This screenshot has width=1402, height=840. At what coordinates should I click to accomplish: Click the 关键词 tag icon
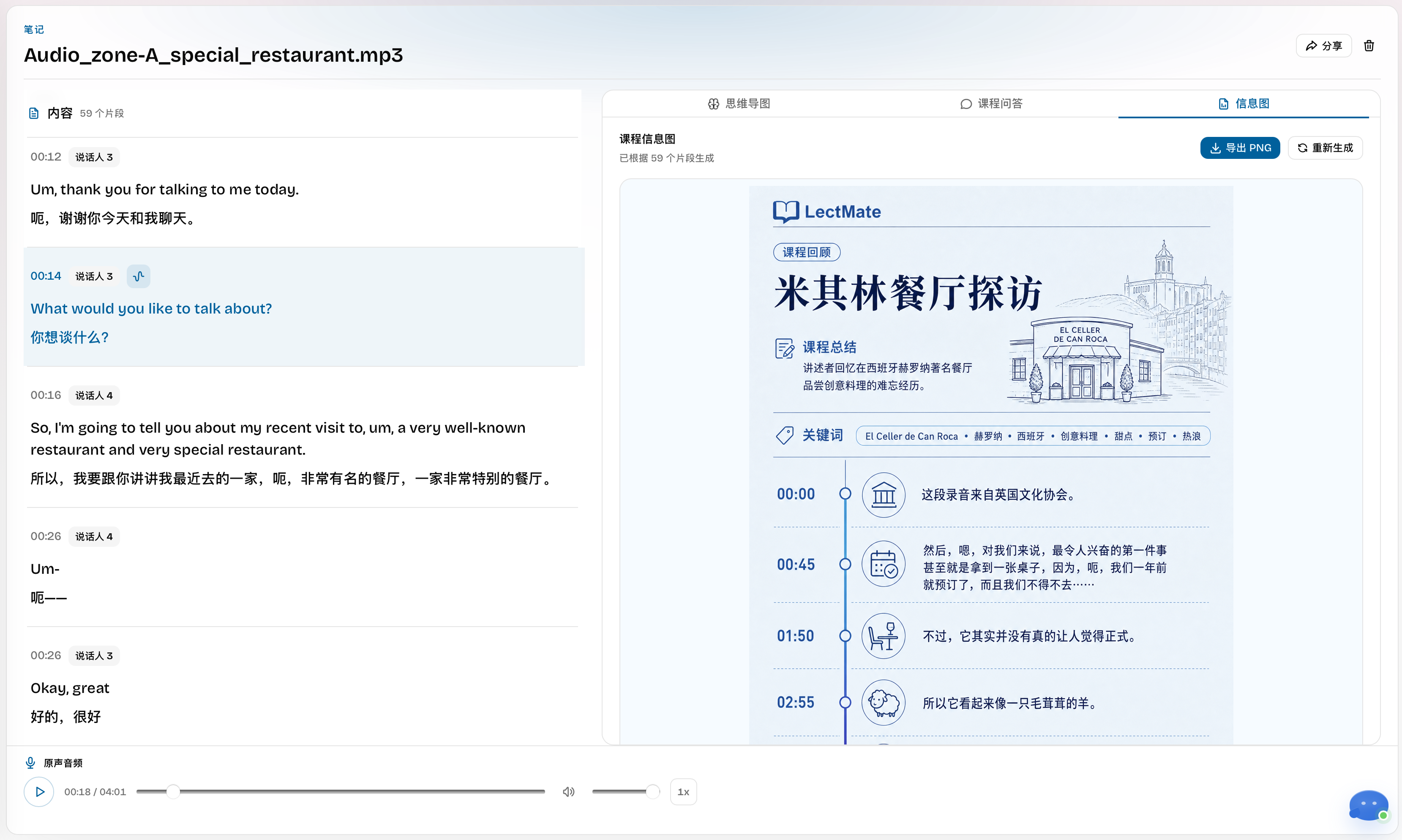click(x=785, y=435)
